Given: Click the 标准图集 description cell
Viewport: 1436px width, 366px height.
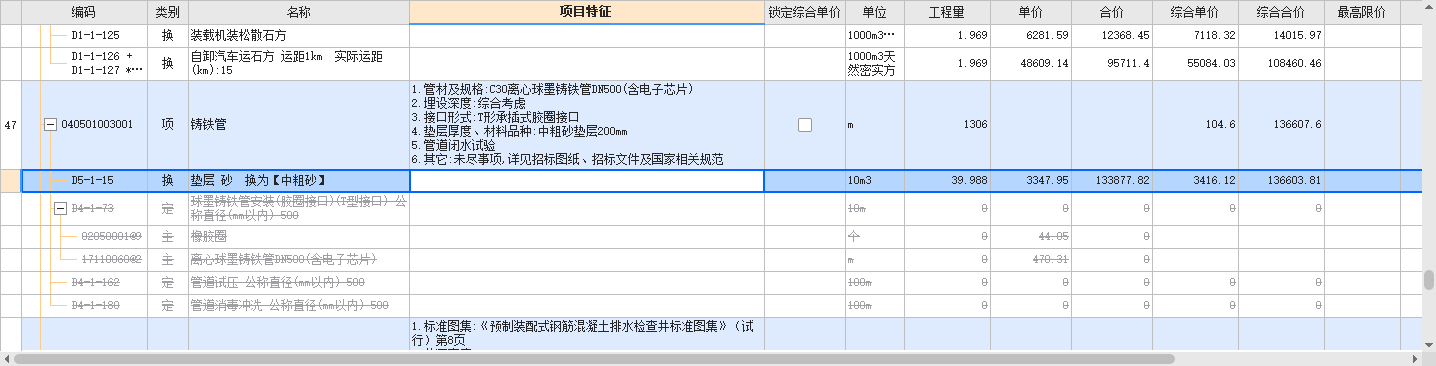Looking at the screenshot, I should (587, 333).
